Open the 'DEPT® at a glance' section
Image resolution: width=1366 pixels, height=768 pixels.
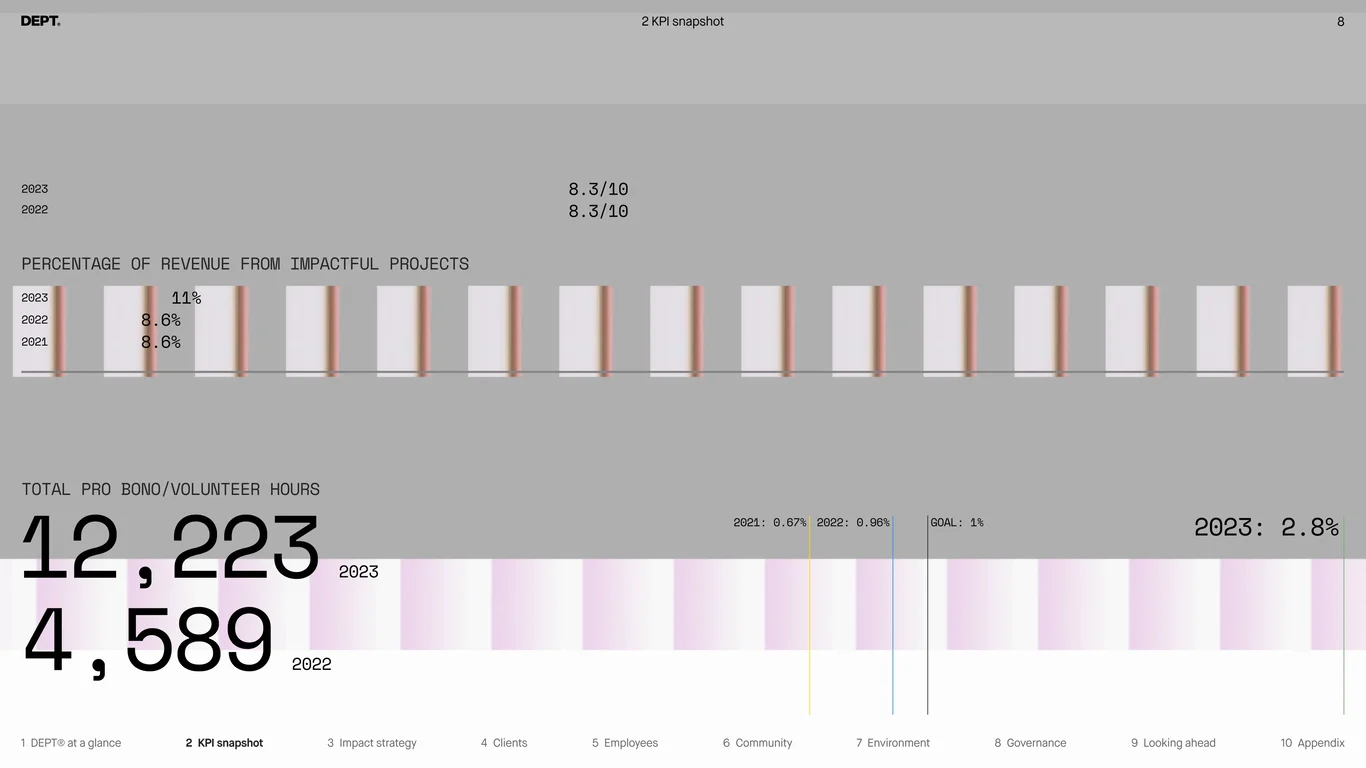[71, 743]
